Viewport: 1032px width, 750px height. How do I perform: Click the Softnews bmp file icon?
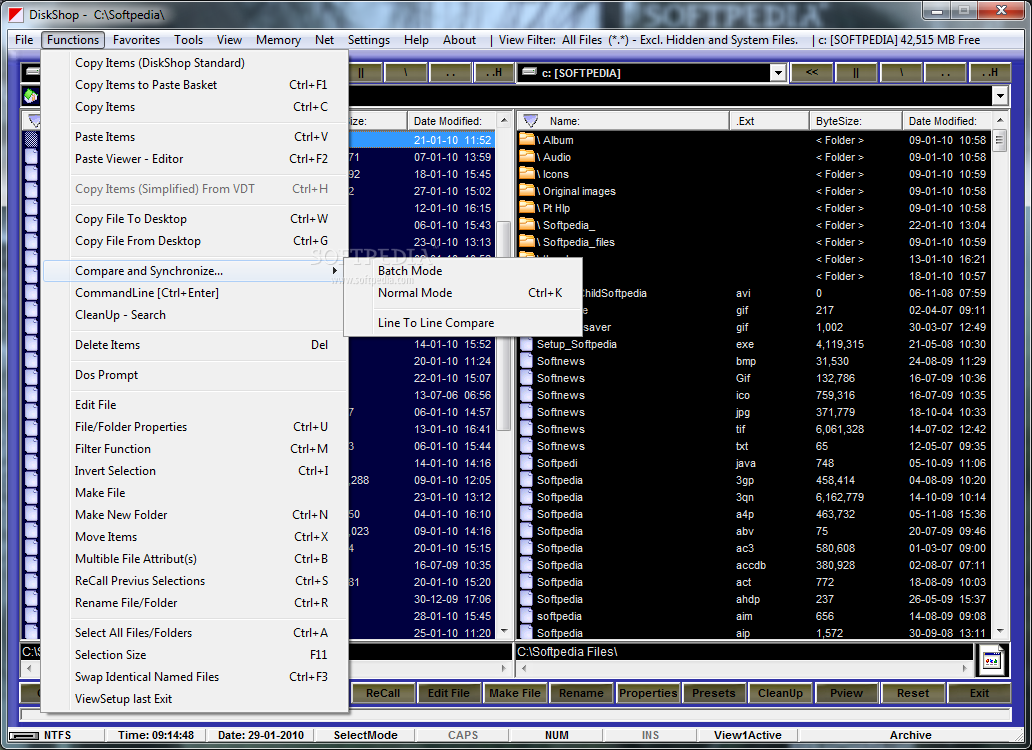[526, 361]
